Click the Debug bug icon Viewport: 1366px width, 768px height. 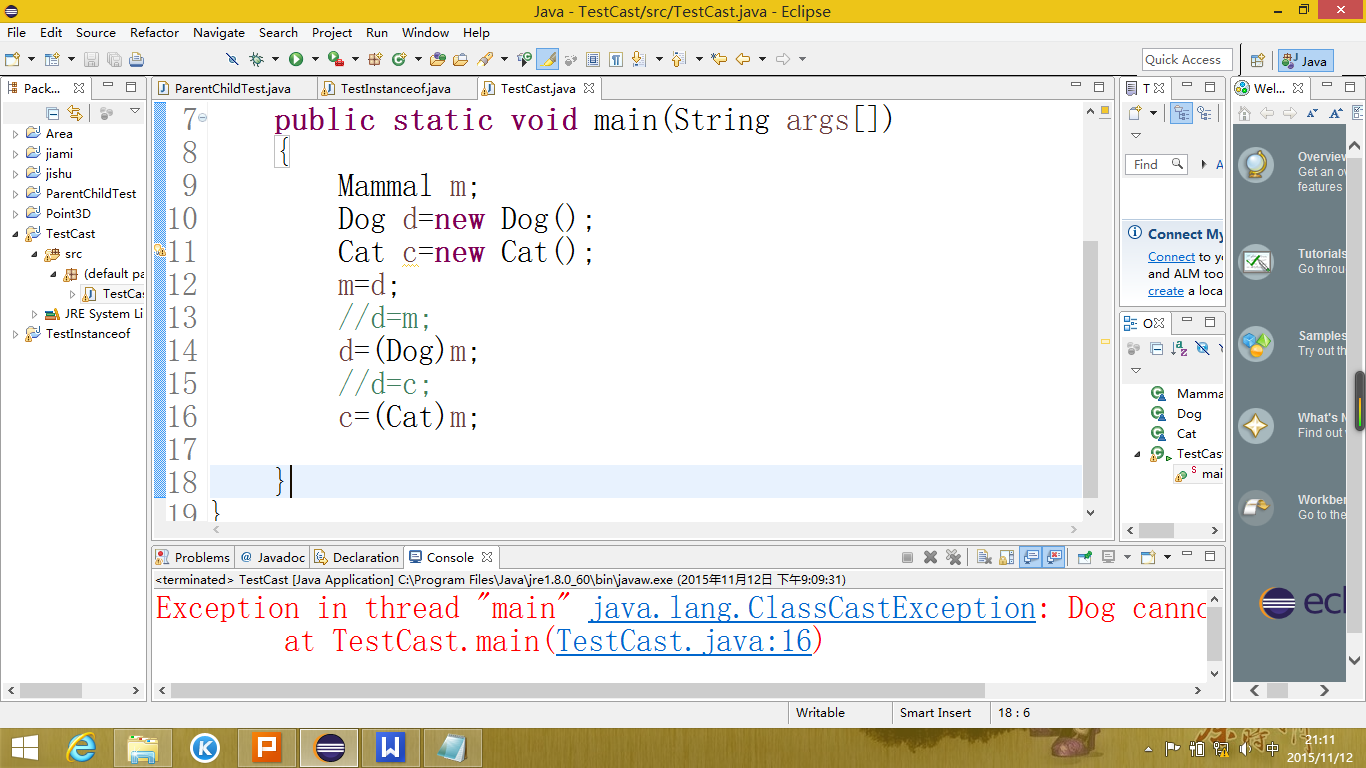[257, 60]
